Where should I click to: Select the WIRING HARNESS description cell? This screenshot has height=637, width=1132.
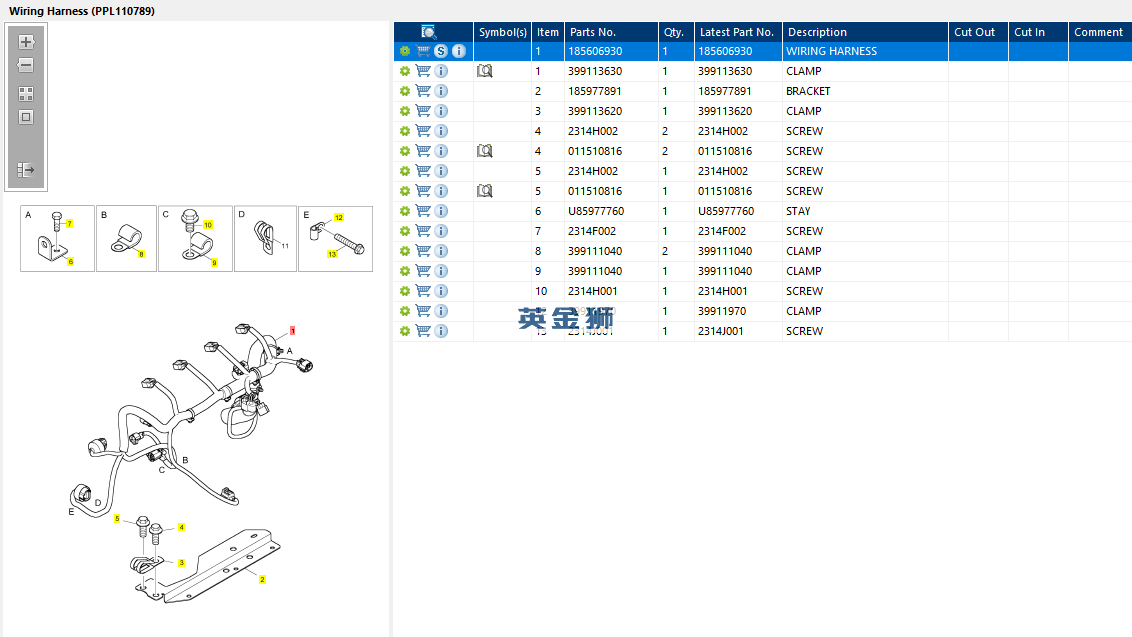point(865,51)
